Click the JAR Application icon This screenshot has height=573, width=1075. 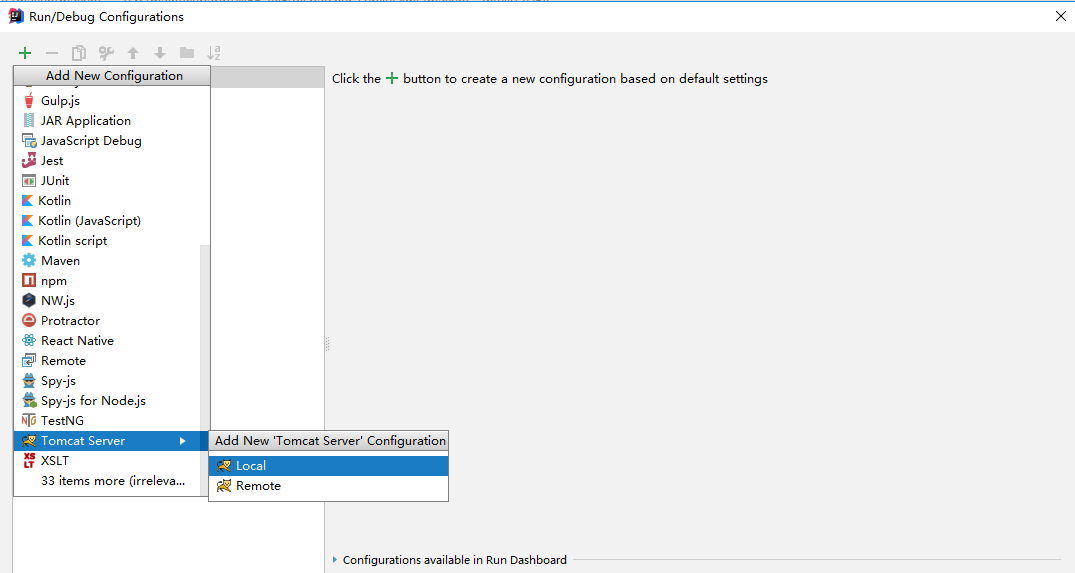pos(29,121)
